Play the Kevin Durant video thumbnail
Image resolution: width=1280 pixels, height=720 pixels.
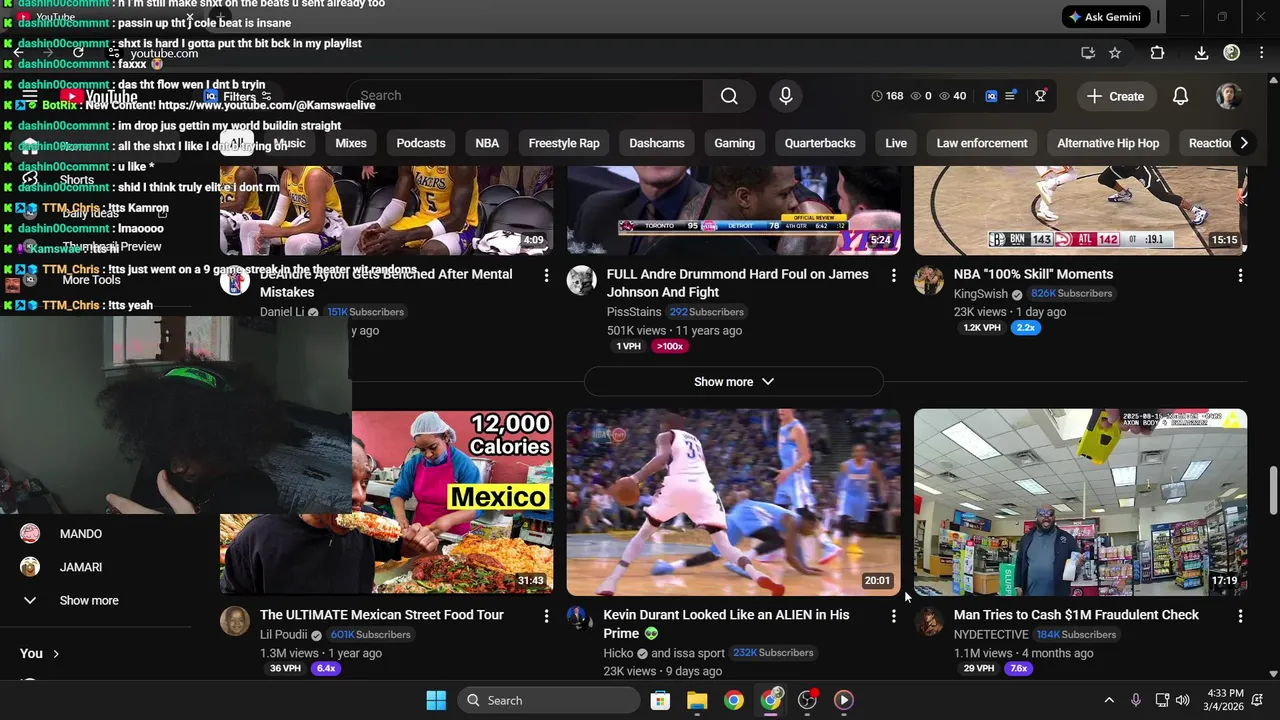(x=733, y=502)
